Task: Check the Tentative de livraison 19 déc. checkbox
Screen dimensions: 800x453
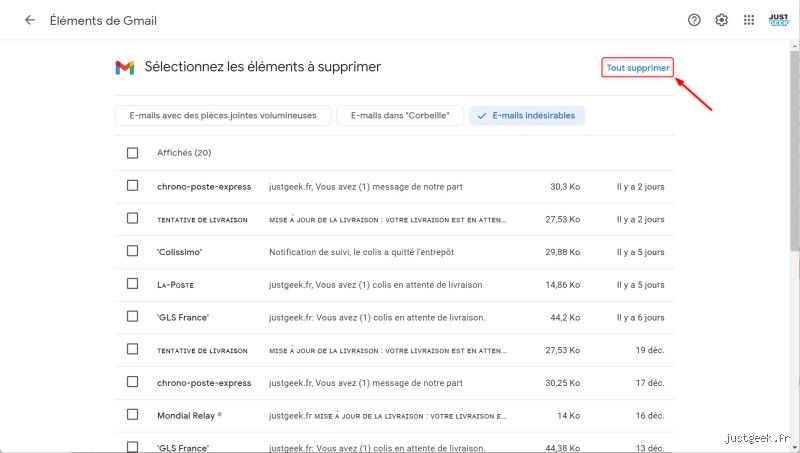Action: (132, 348)
